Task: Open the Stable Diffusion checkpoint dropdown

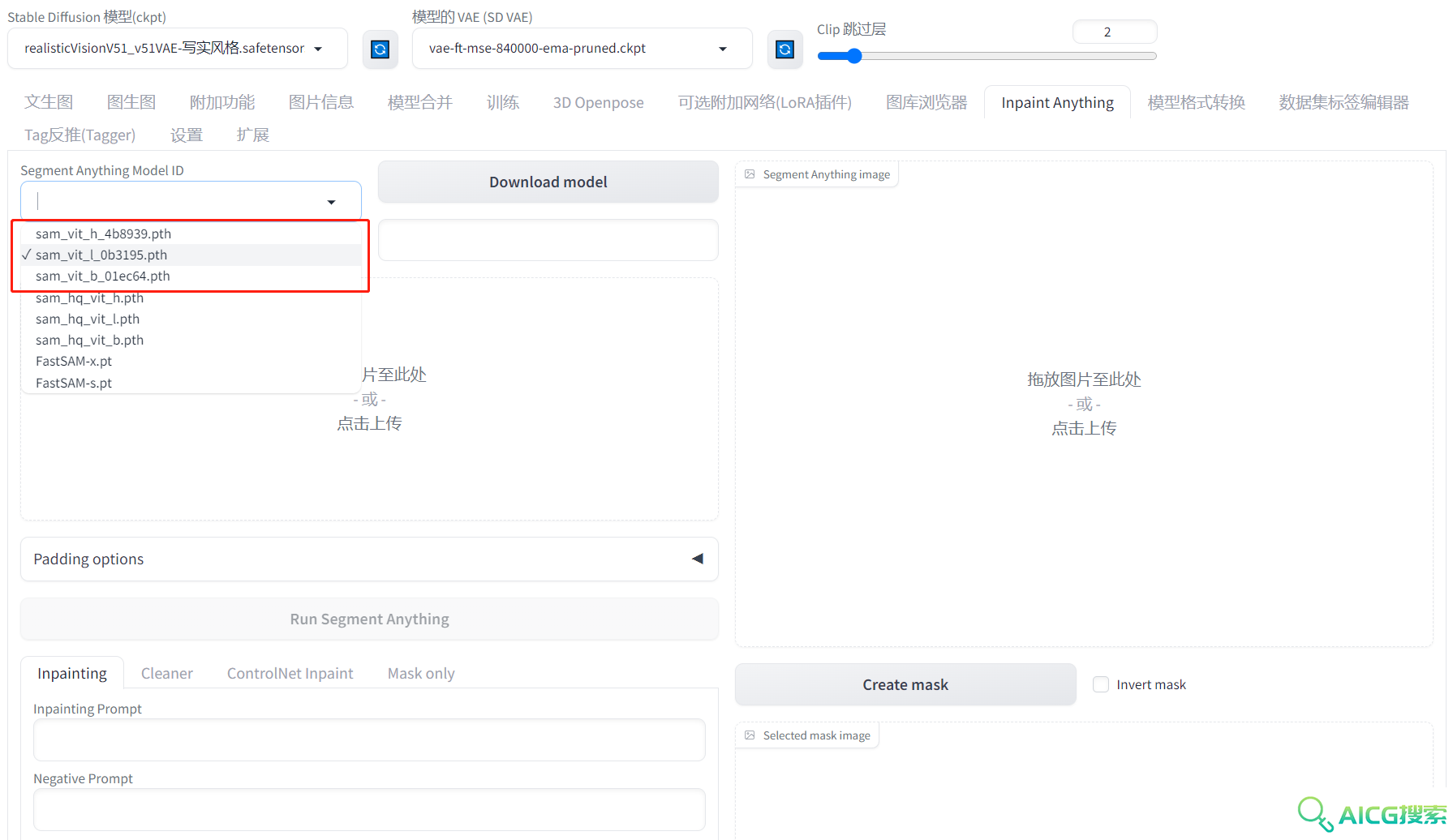Action: (178, 49)
